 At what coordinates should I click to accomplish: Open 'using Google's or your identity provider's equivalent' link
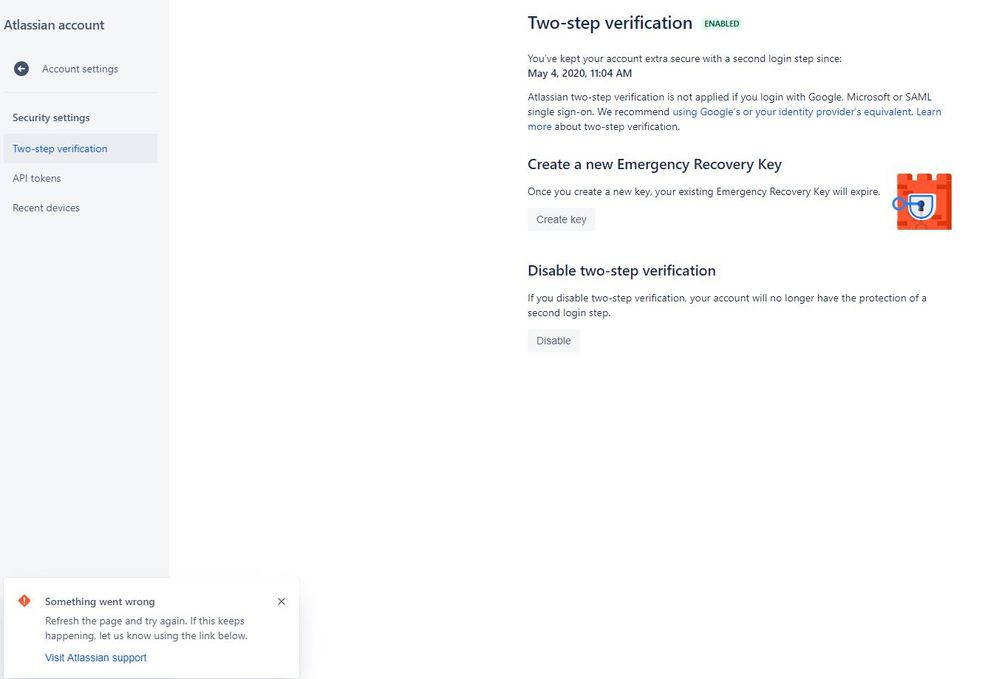point(792,111)
